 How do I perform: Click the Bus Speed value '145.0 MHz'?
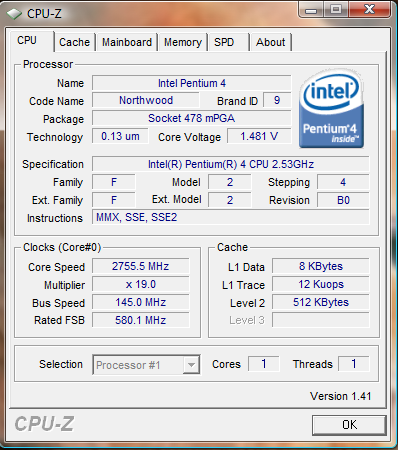point(141,302)
